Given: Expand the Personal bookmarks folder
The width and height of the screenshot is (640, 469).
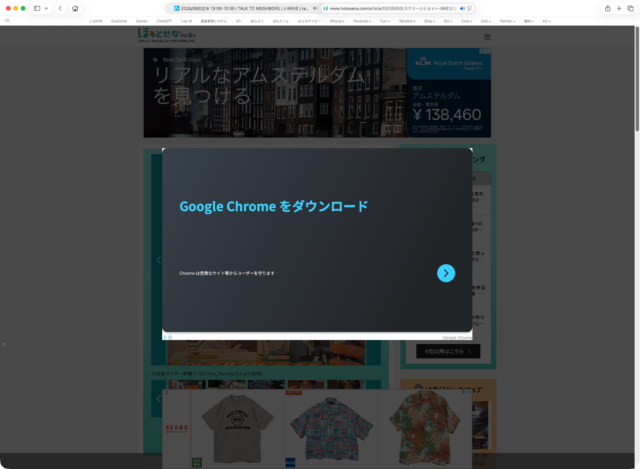Looking at the screenshot, I should point(362,21).
